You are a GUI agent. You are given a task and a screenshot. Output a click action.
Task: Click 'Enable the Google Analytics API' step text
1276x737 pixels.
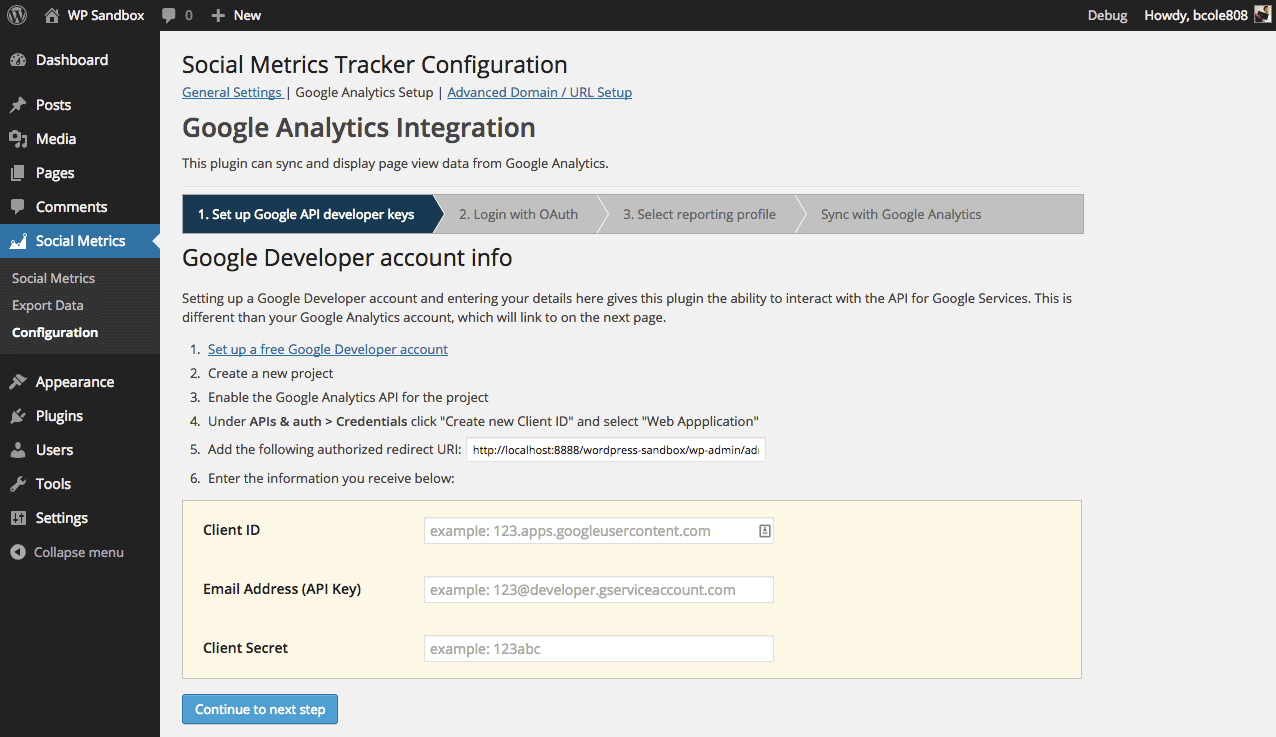click(x=348, y=397)
